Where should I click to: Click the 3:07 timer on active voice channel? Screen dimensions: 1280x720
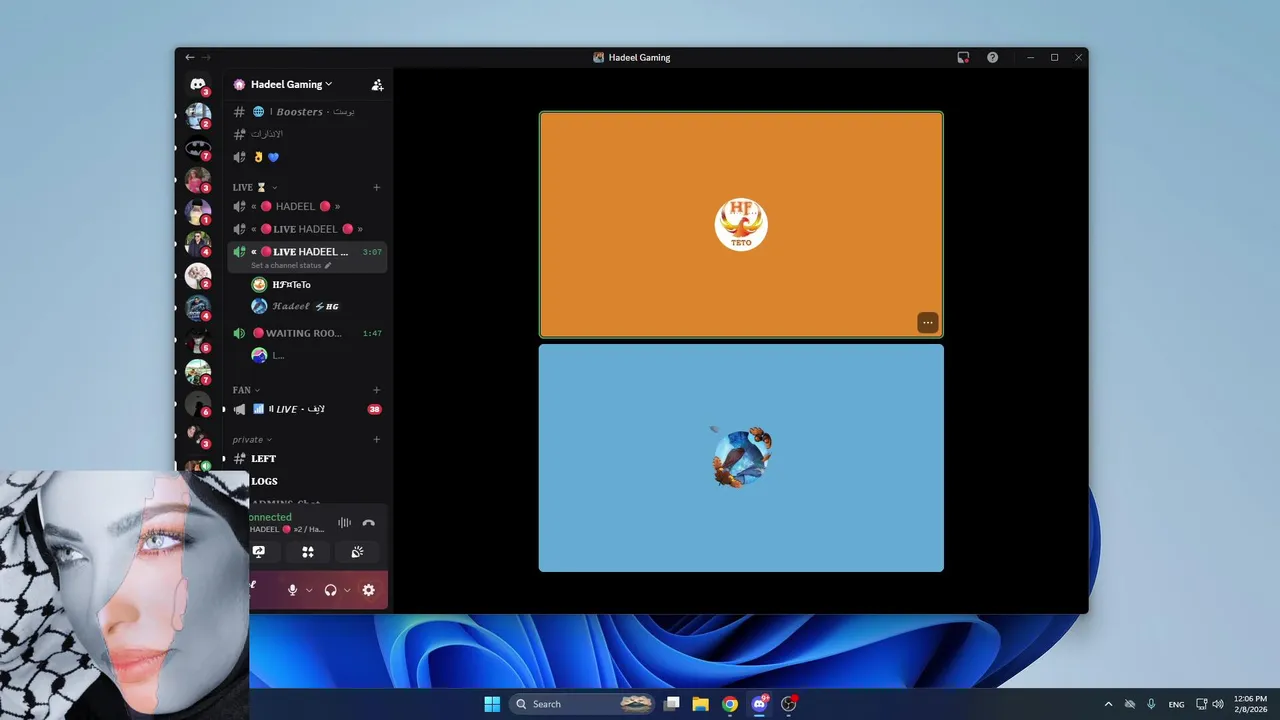coord(372,252)
